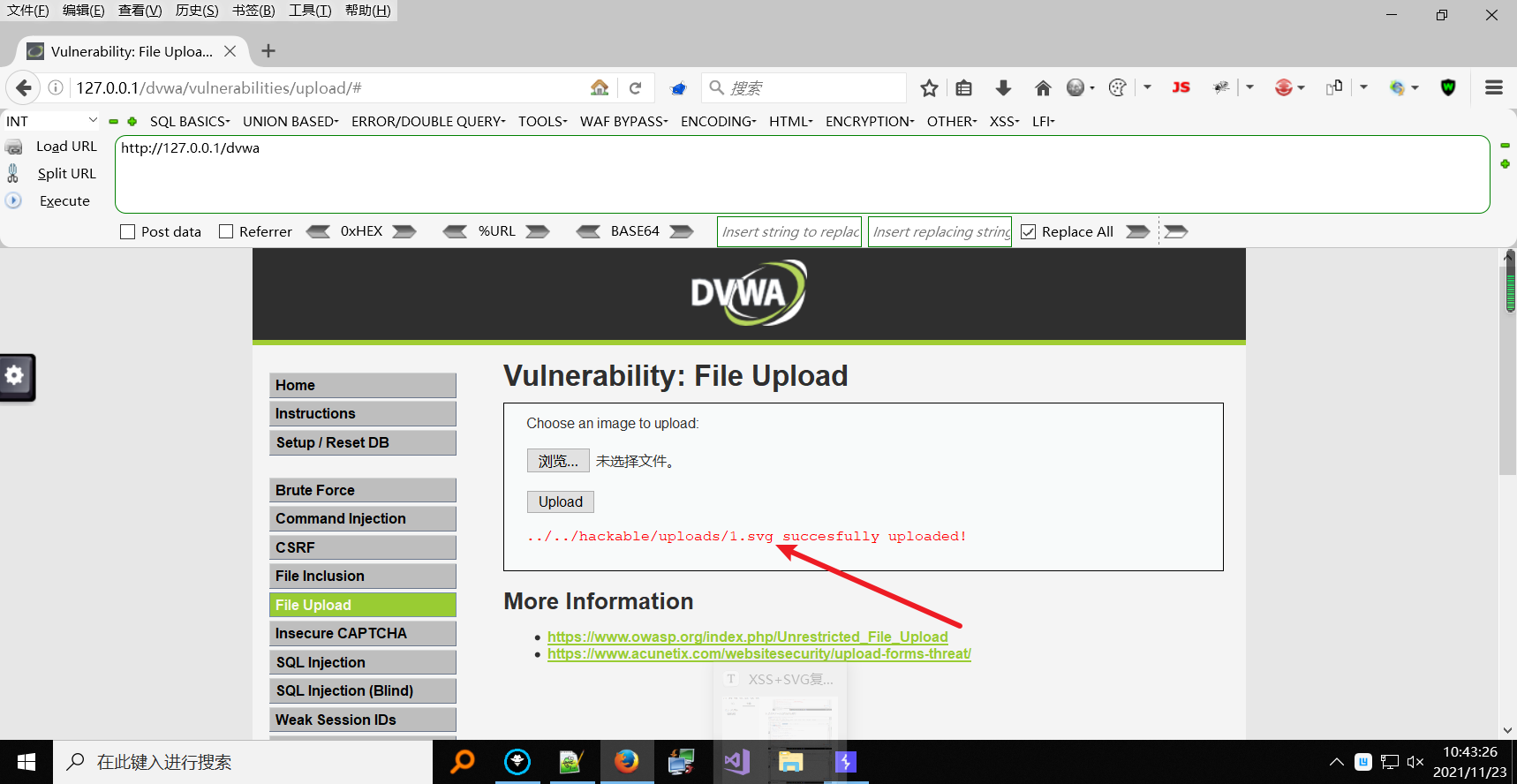This screenshot has width=1517, height=784.
Task: Open the bookmarks list icon
Action: point(964,87)
